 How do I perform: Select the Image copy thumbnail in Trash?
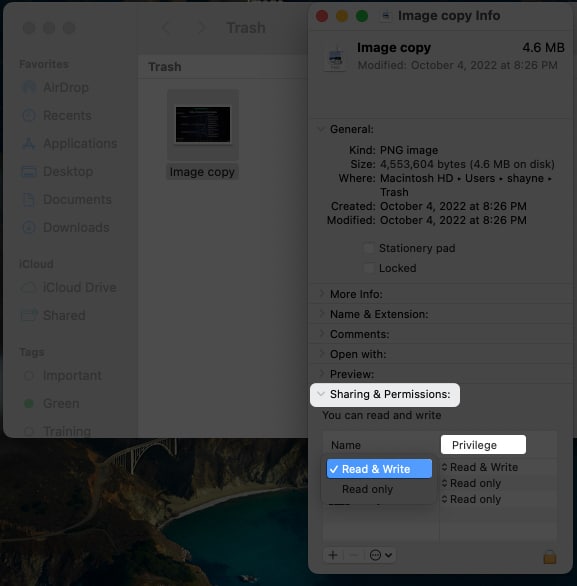click(203, 125)
